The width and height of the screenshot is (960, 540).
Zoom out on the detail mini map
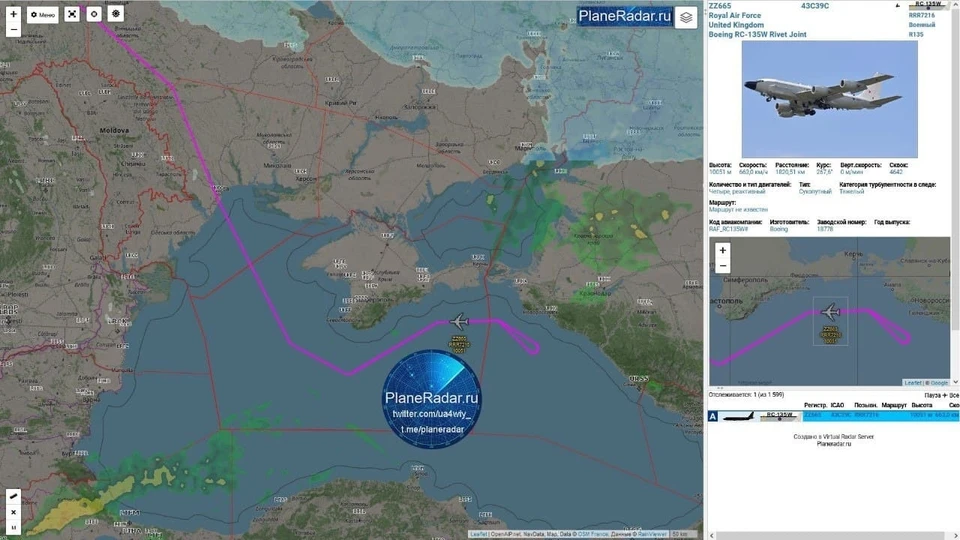pyautogui.click(x=722, y=266)
